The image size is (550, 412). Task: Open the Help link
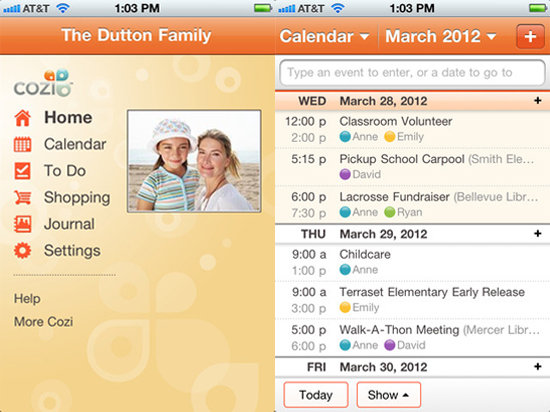pyautogui.click(x=27, y=299)
